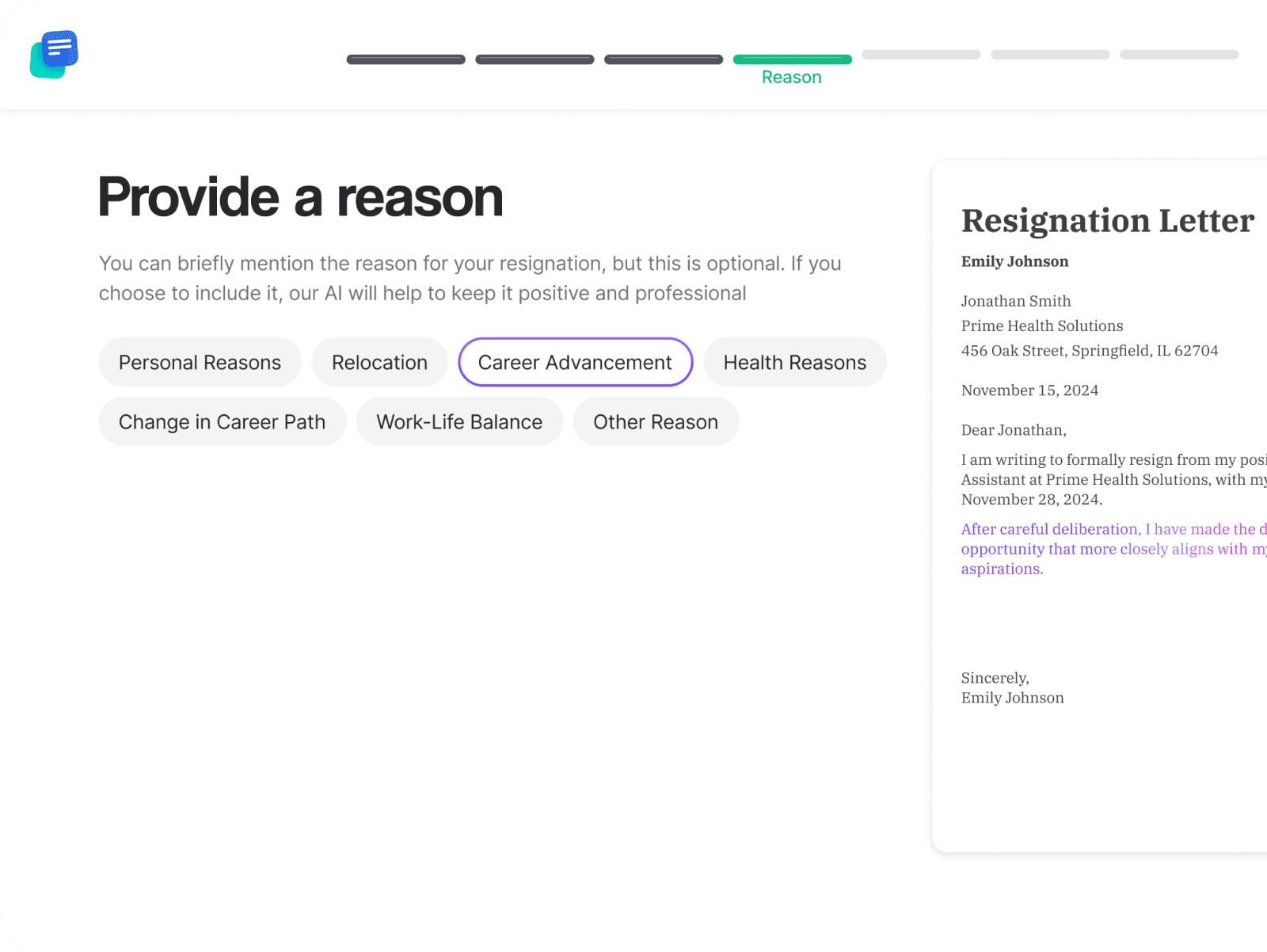Select the last gray progress step bar
This screenshot has height=952, width=1267.
tap(1178, 55)
